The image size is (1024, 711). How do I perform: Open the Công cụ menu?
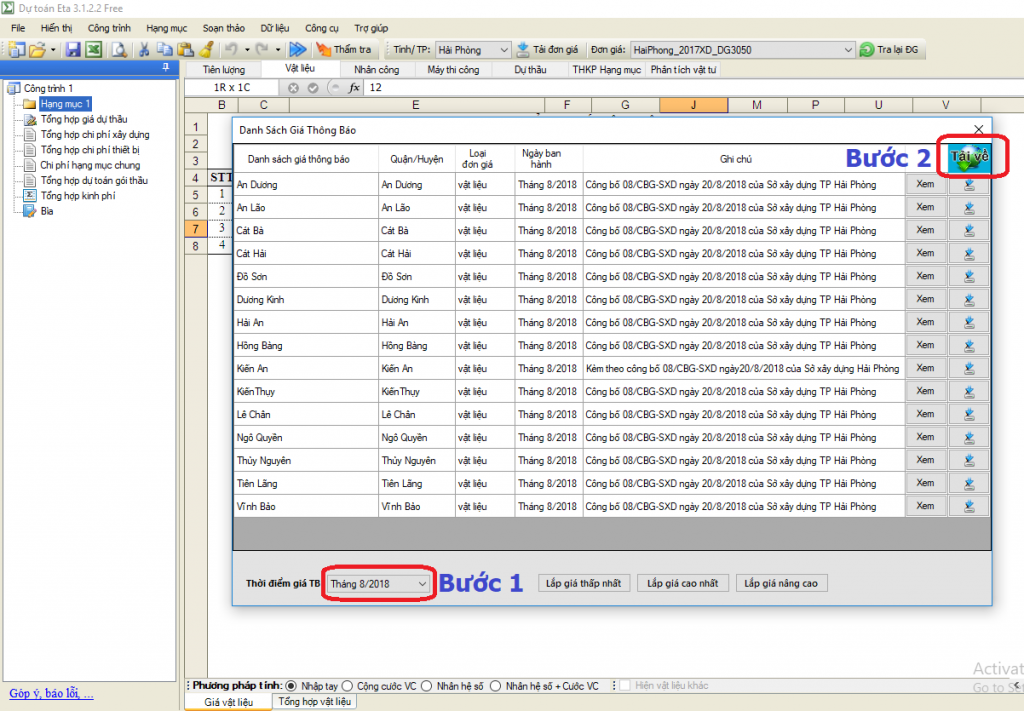pos(321,27)
